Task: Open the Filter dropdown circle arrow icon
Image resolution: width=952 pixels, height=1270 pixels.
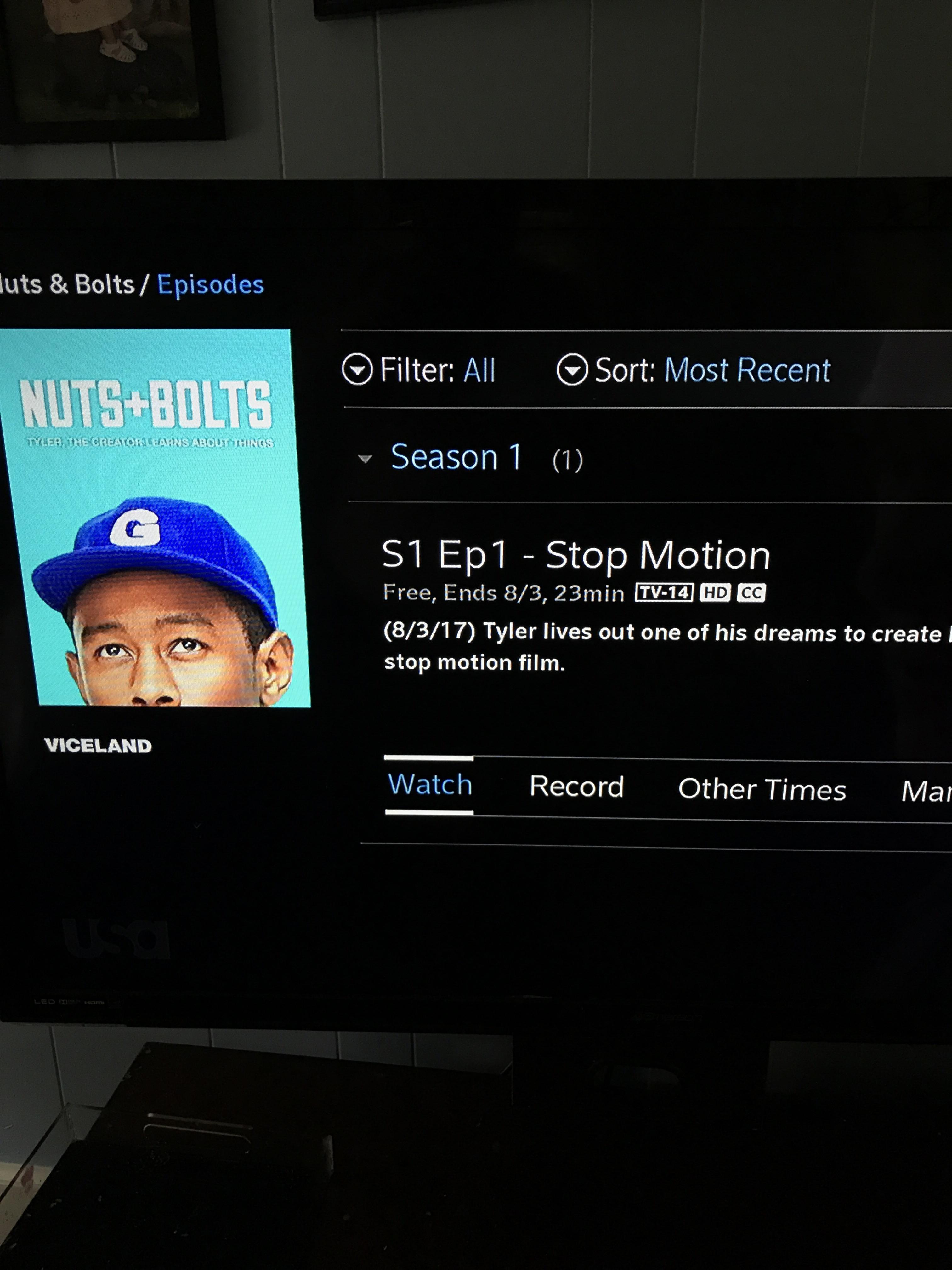Action: click(357, 370)
